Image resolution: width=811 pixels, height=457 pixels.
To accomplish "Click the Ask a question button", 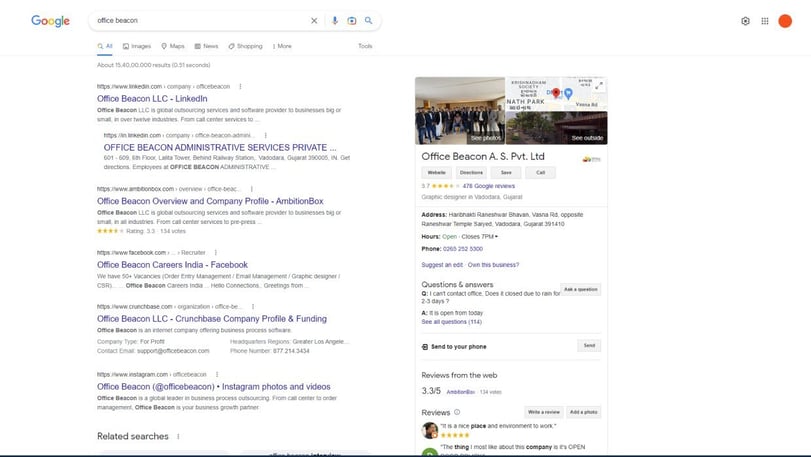I will tap(581, 290).
